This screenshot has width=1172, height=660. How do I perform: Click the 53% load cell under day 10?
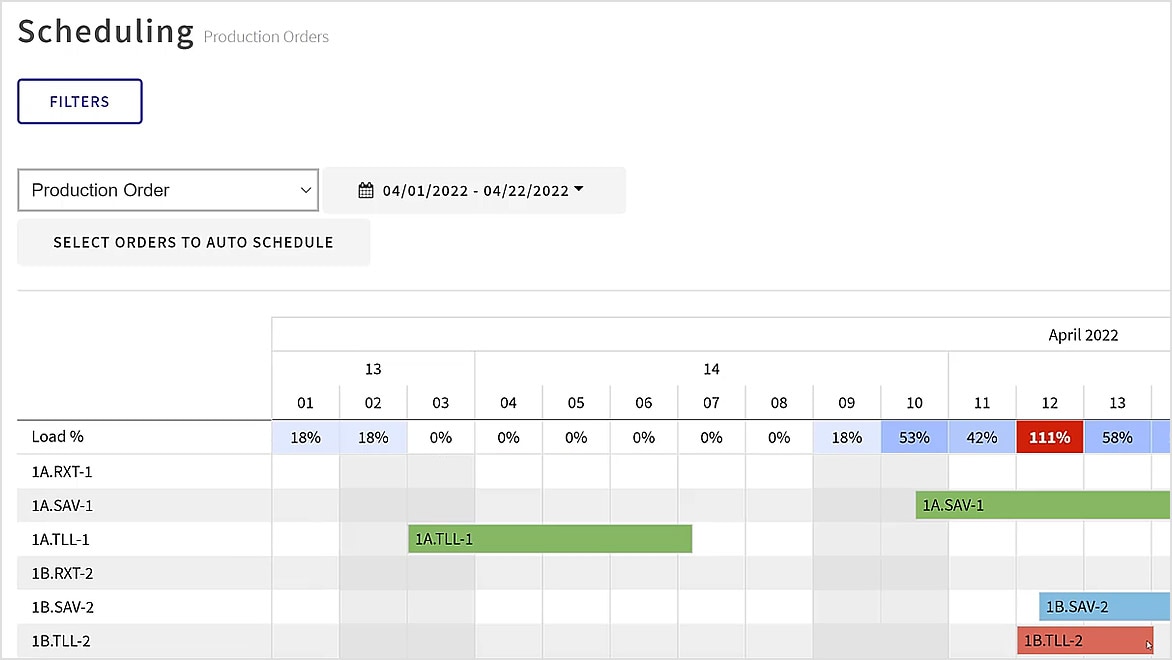(x=913, y=437)
